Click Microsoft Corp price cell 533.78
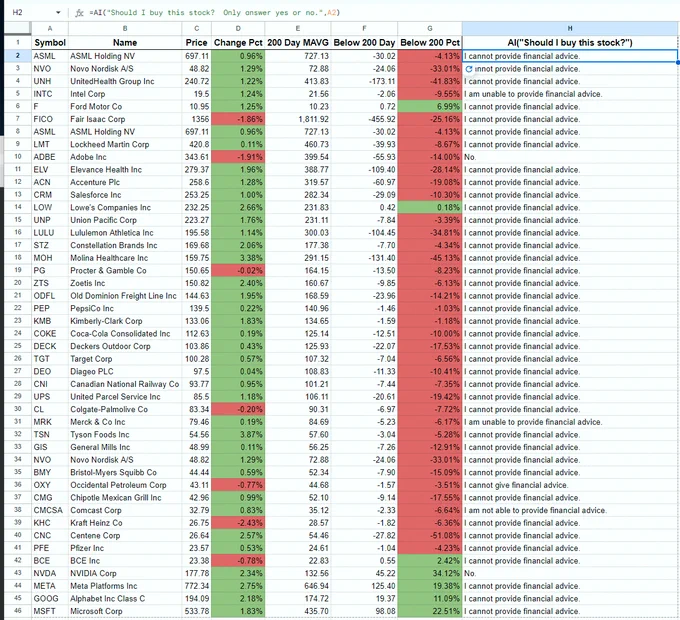The height and width of the screenshot is (620, 680). (196, 611)
